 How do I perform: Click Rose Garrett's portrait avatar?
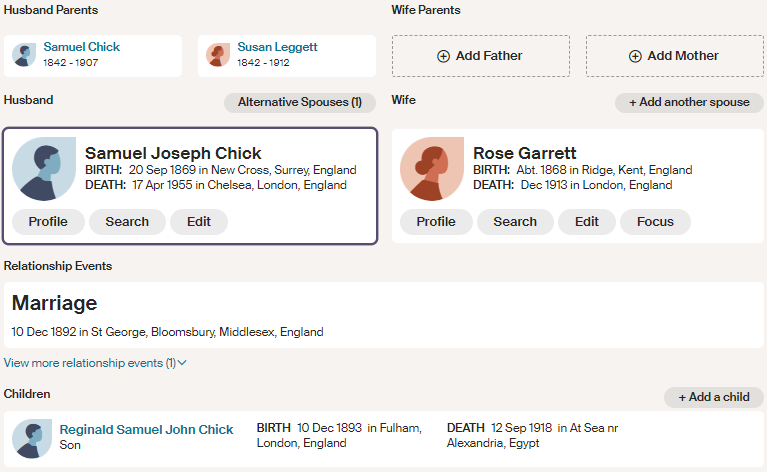point(432,168)
